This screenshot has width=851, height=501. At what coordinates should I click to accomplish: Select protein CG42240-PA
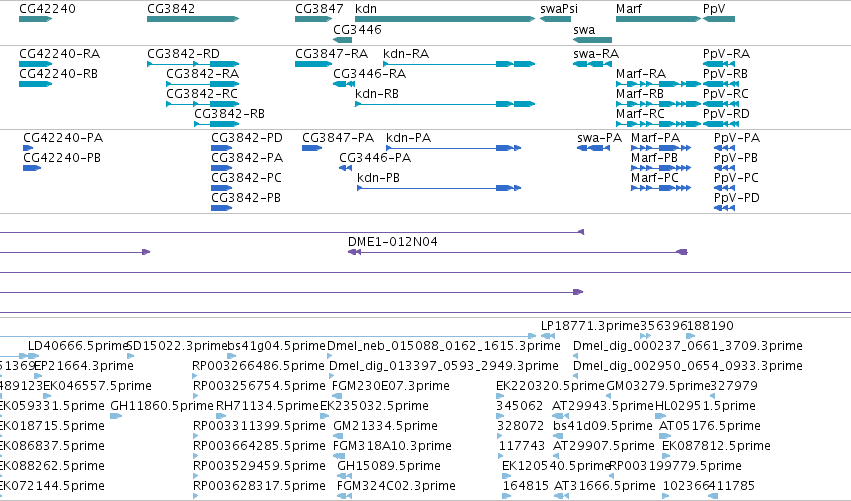pyautogui.click(x=28, y=148)
